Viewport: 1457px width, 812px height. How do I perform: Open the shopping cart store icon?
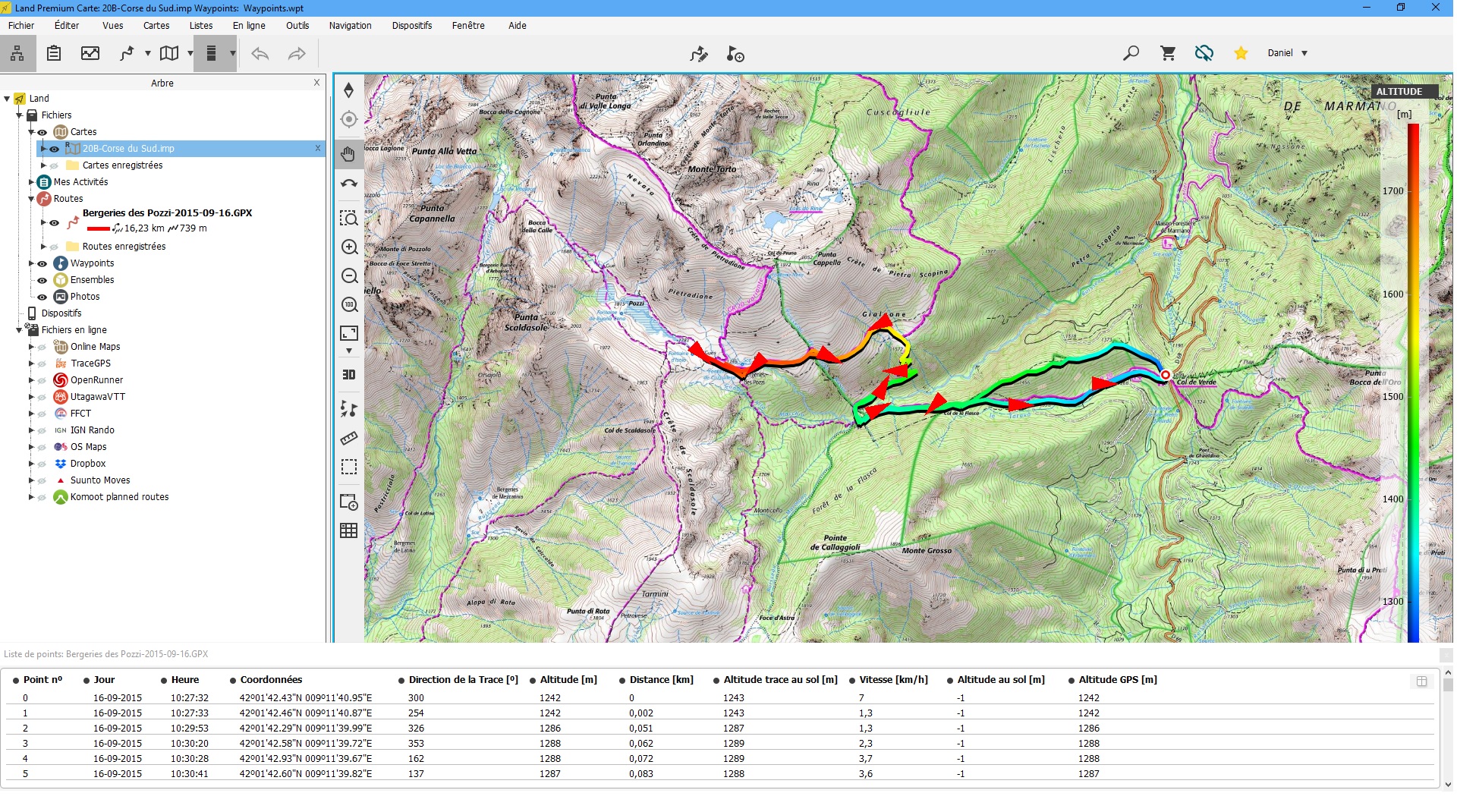point(1168,53)
